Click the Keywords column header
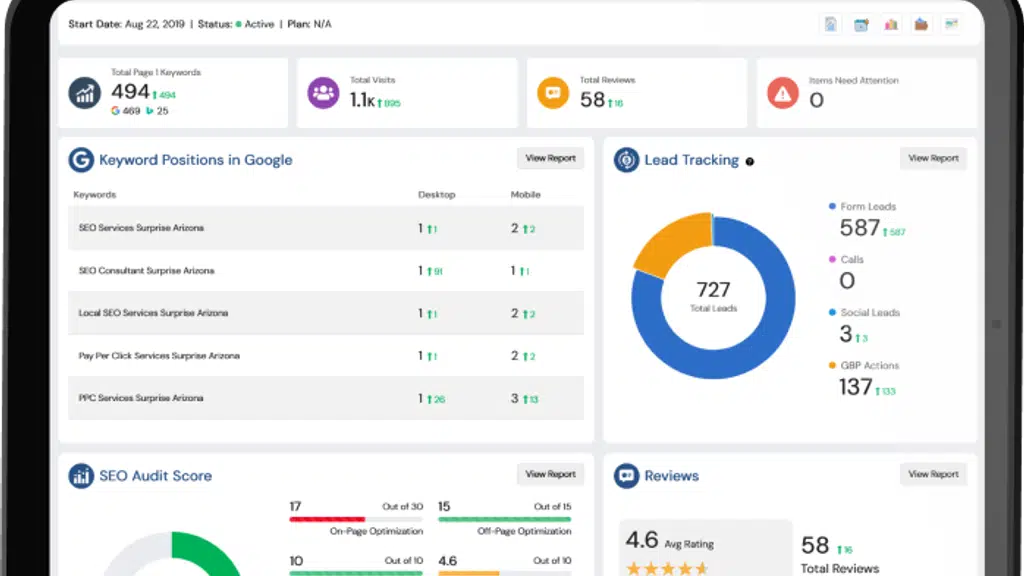The height and width of the screenshot is (576, 1024). tap(95, 195)
